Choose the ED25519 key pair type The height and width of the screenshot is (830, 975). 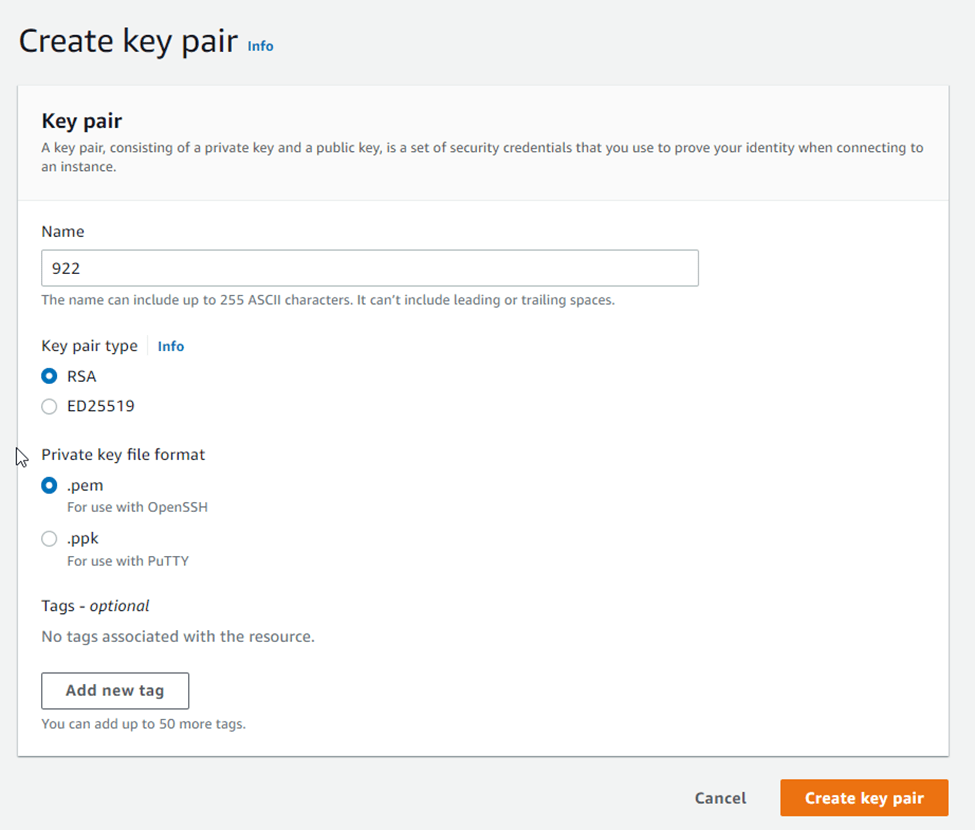tap(49, 407)
